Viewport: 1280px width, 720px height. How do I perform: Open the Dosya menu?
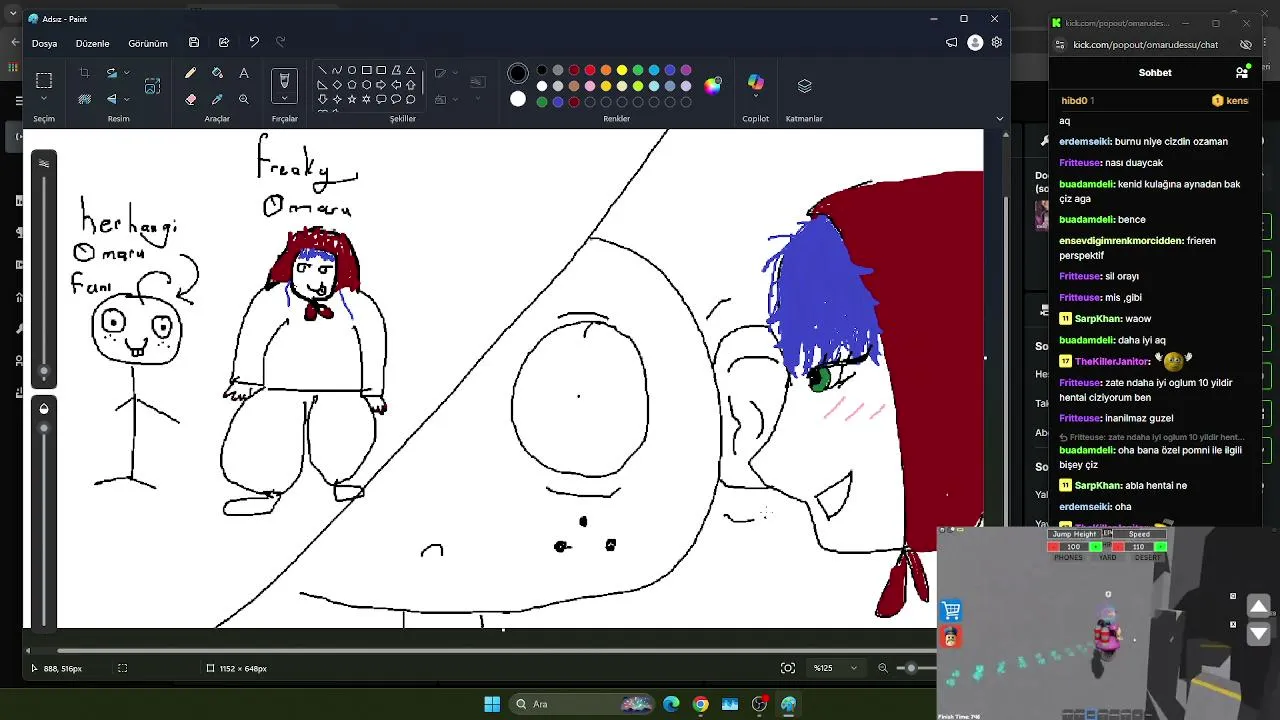point(44,44)
